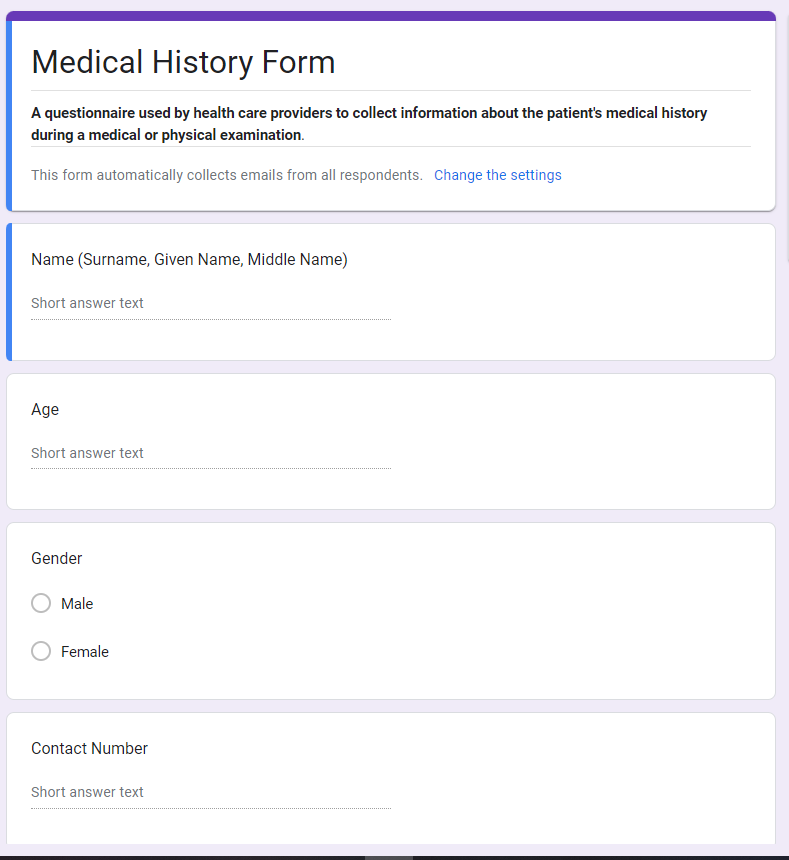Click the email collection notice text
The width and height of the screenshot is (789, 860).
click(227, 175)
